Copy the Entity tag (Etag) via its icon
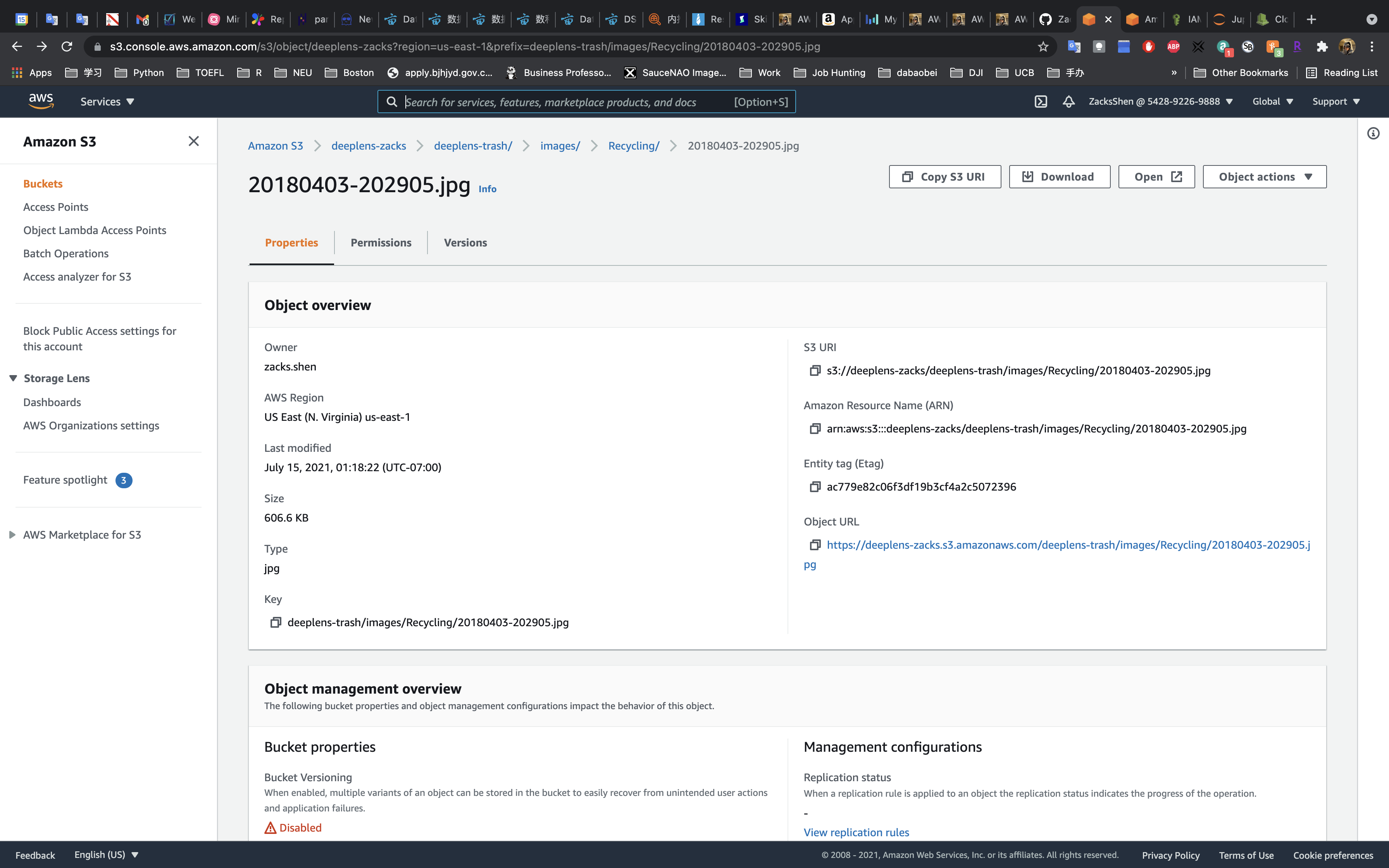Screen dimensions: 1389x868 [815, 487]
